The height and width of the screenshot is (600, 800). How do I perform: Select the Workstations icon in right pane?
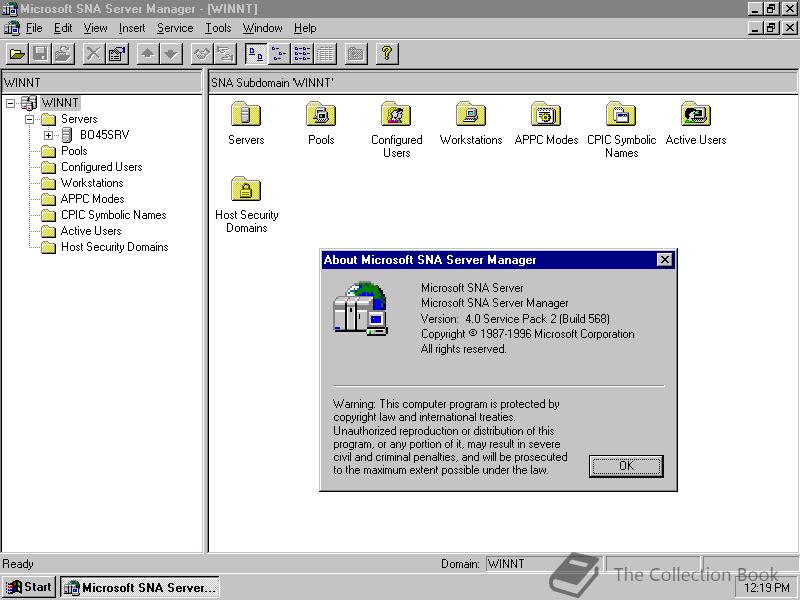471,114
